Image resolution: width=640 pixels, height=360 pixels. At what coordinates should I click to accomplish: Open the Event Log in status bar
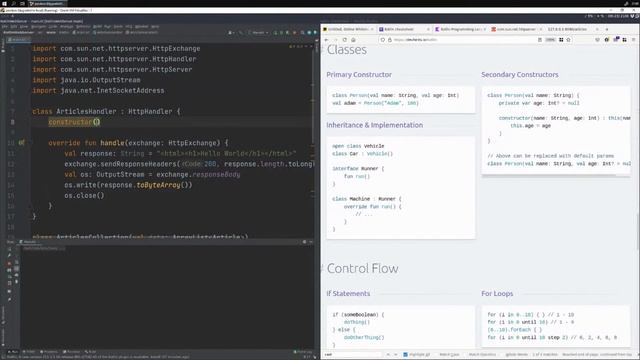303,352
